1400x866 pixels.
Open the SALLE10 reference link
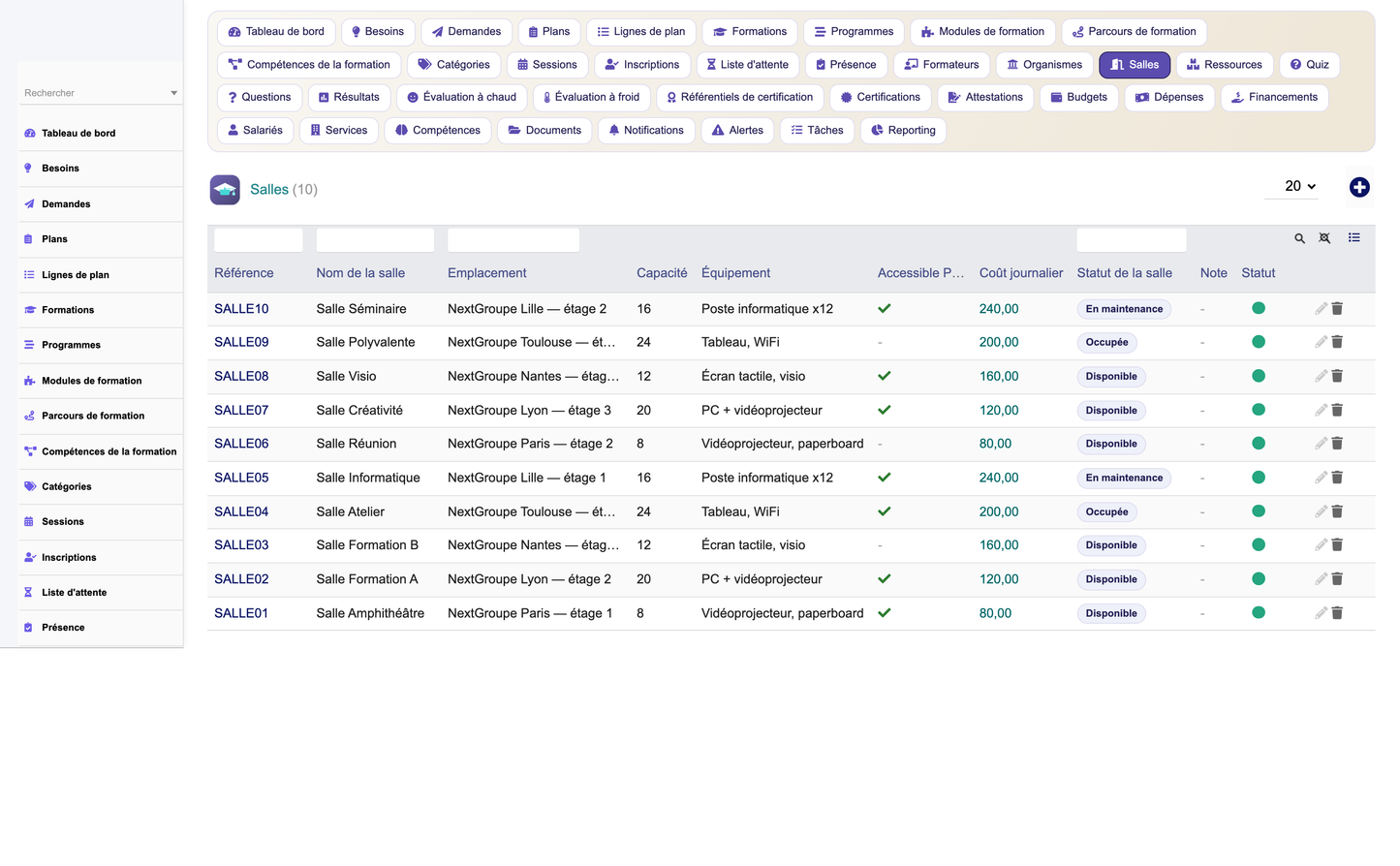pyautogui.click(x=241, y=309)
